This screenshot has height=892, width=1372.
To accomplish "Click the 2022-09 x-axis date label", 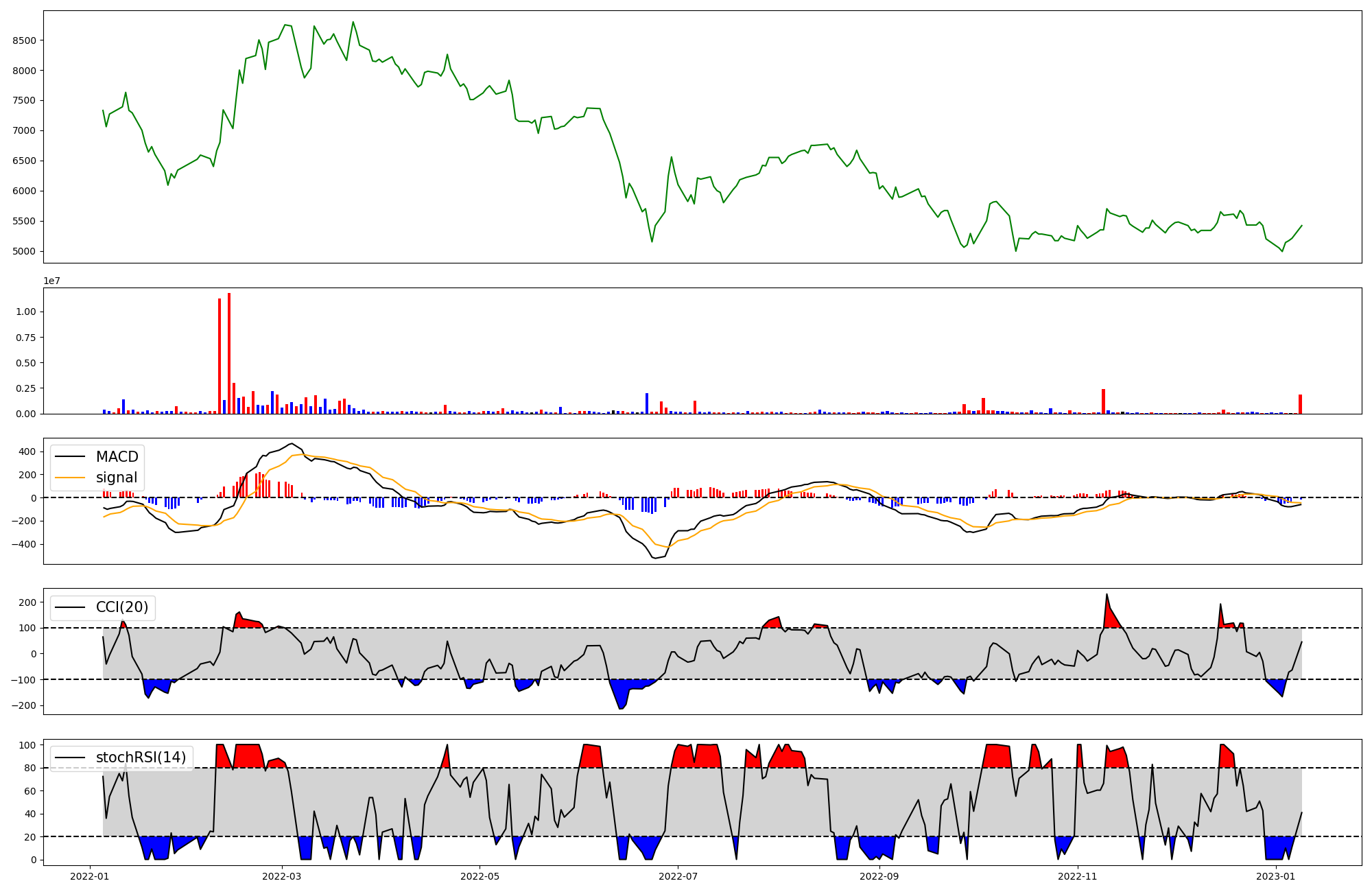I will point(879,876).
